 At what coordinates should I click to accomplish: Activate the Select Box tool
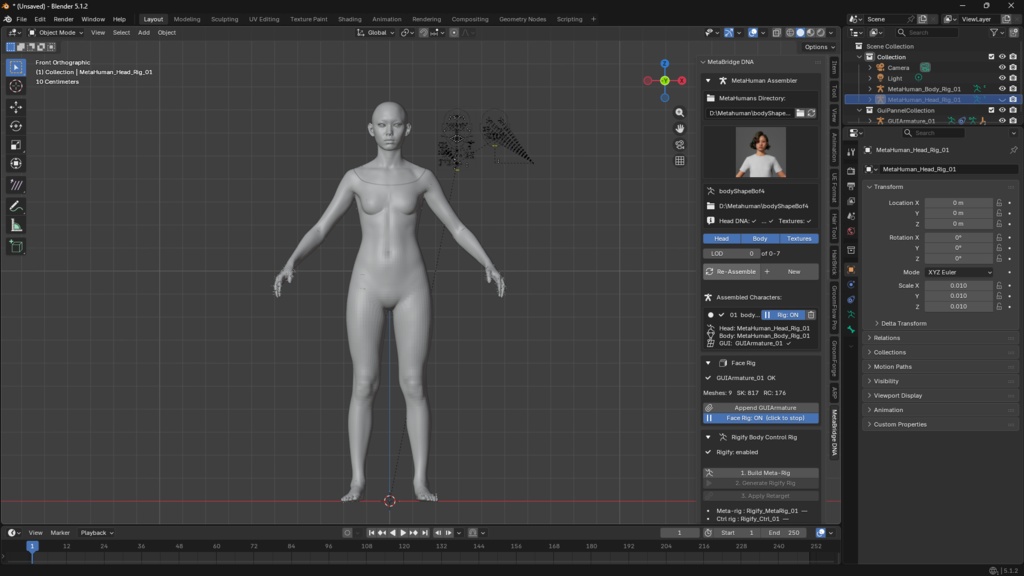(x=16, y=67)
